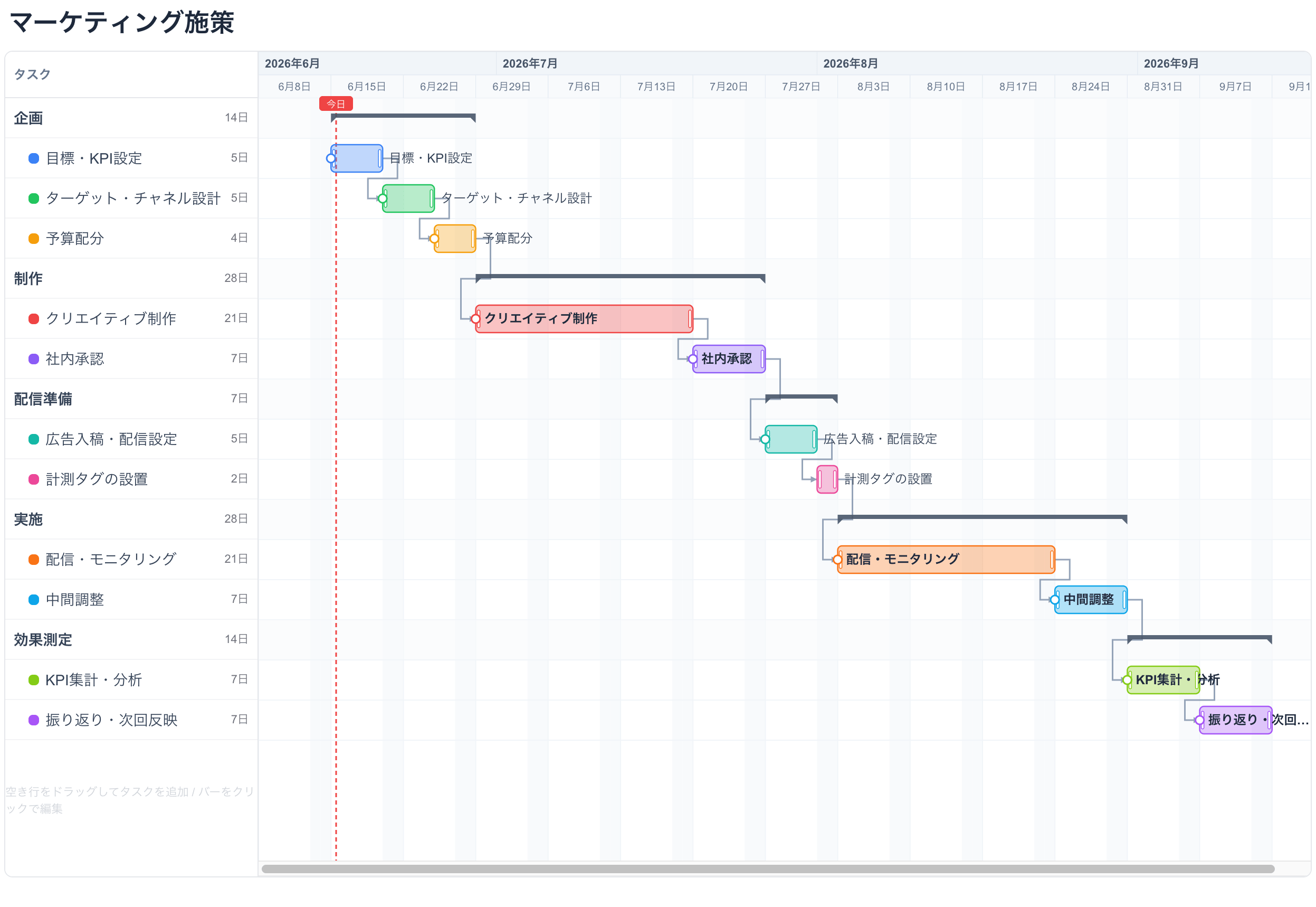This screenshot has width=1316, height=907.
Task: Click the start connector of KPI集計・分析 bar
Action: [x=1127, y=680]
